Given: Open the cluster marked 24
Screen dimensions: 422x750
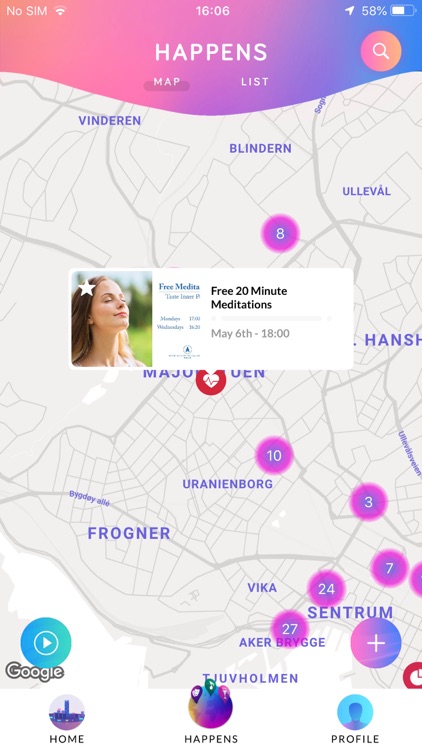Looking at the screenshot, I should [x=326, y=589].
